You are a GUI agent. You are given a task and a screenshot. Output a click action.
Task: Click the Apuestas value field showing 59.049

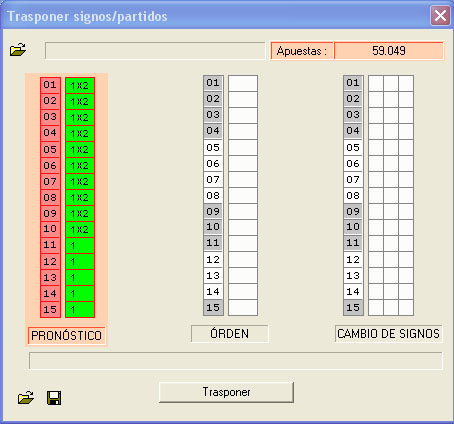(389, 51)
